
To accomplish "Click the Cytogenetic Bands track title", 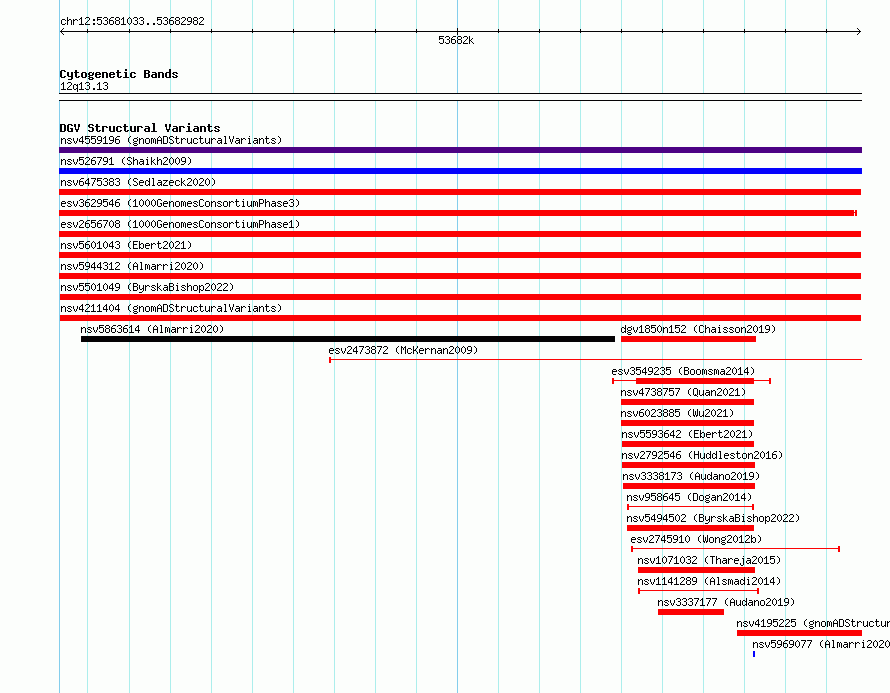I will pyautogui.click(x=119, y=74).
